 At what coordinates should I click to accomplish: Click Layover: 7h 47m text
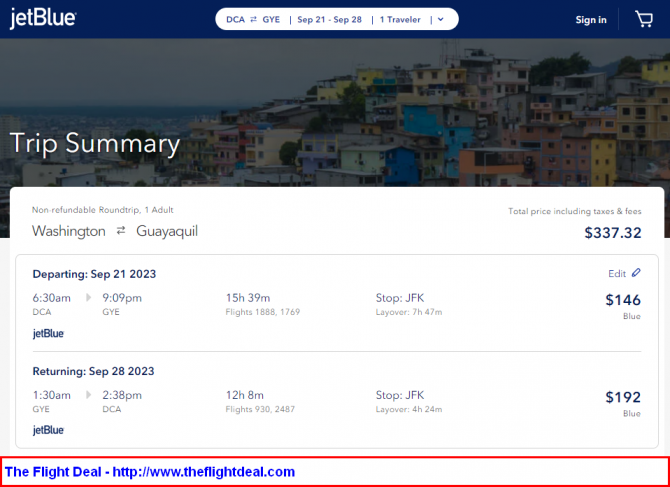pos(409,312)
